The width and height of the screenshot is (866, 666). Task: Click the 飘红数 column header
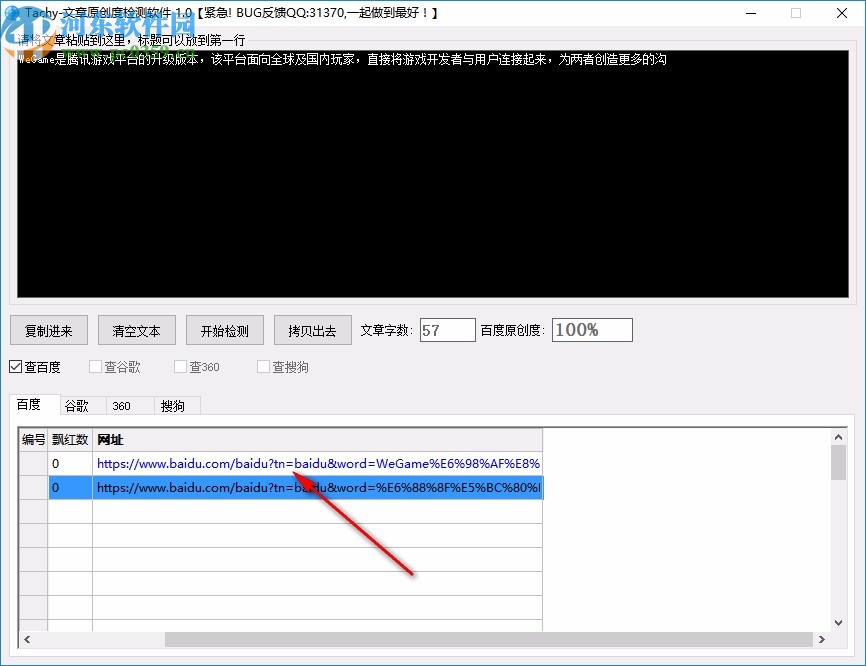pos(70,440)
